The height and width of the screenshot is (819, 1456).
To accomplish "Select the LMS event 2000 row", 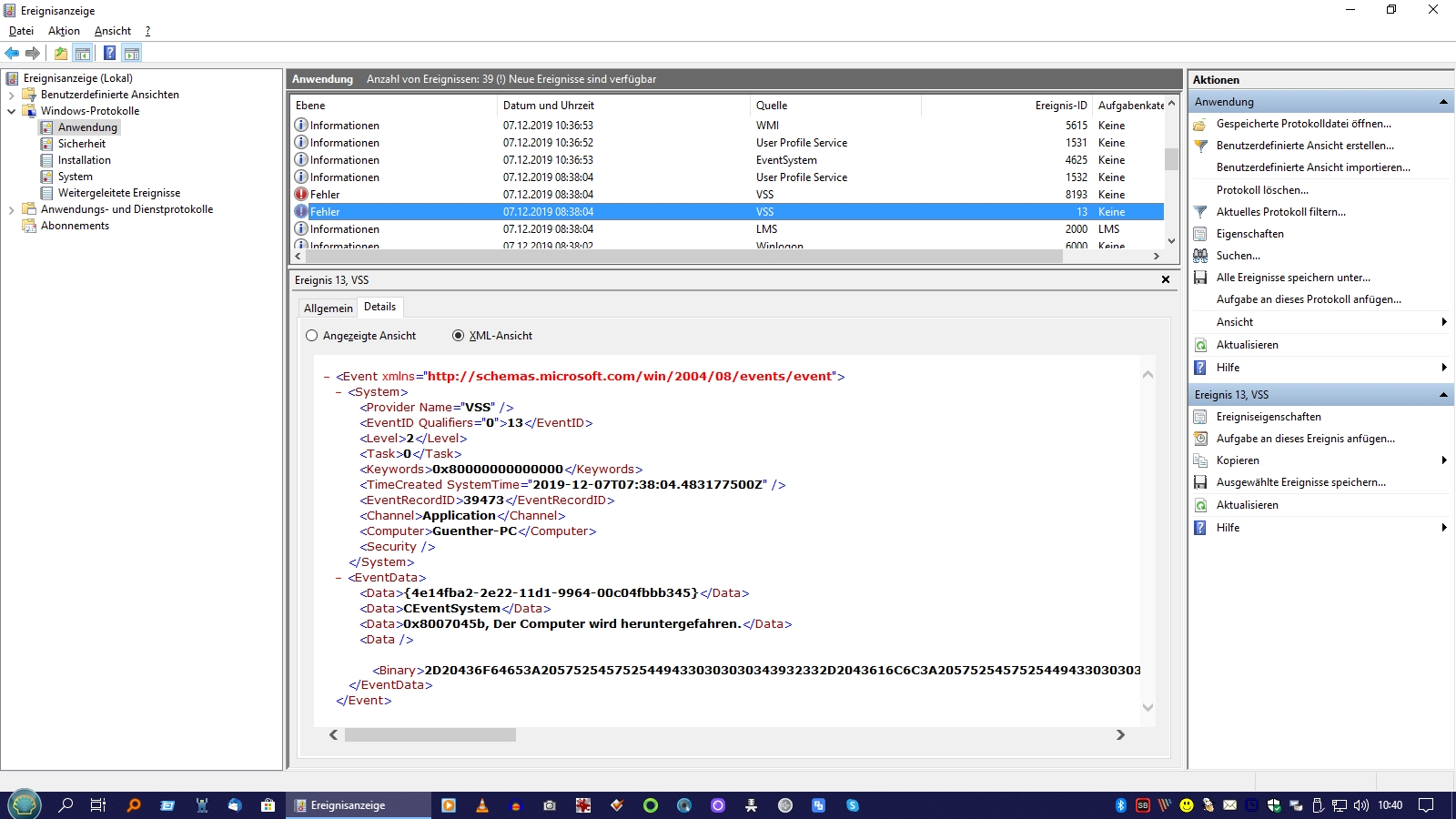I will [x=727, y=229].
